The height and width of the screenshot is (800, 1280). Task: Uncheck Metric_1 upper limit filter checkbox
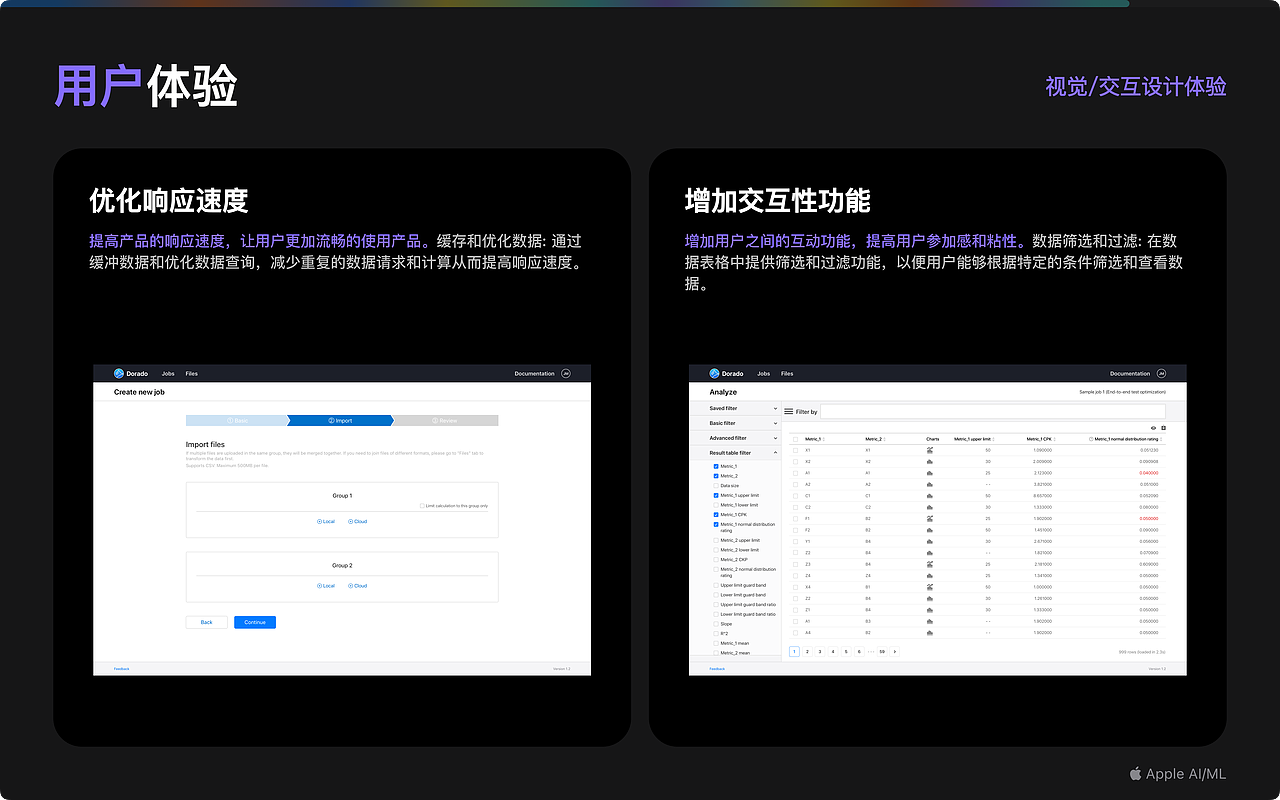[716, 495]
